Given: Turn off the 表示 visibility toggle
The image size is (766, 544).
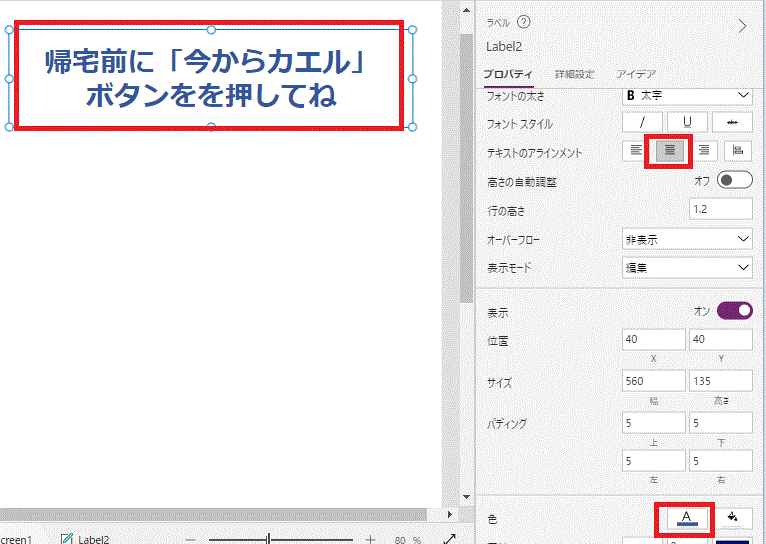Looking at the screenshot, I should 734,311.
